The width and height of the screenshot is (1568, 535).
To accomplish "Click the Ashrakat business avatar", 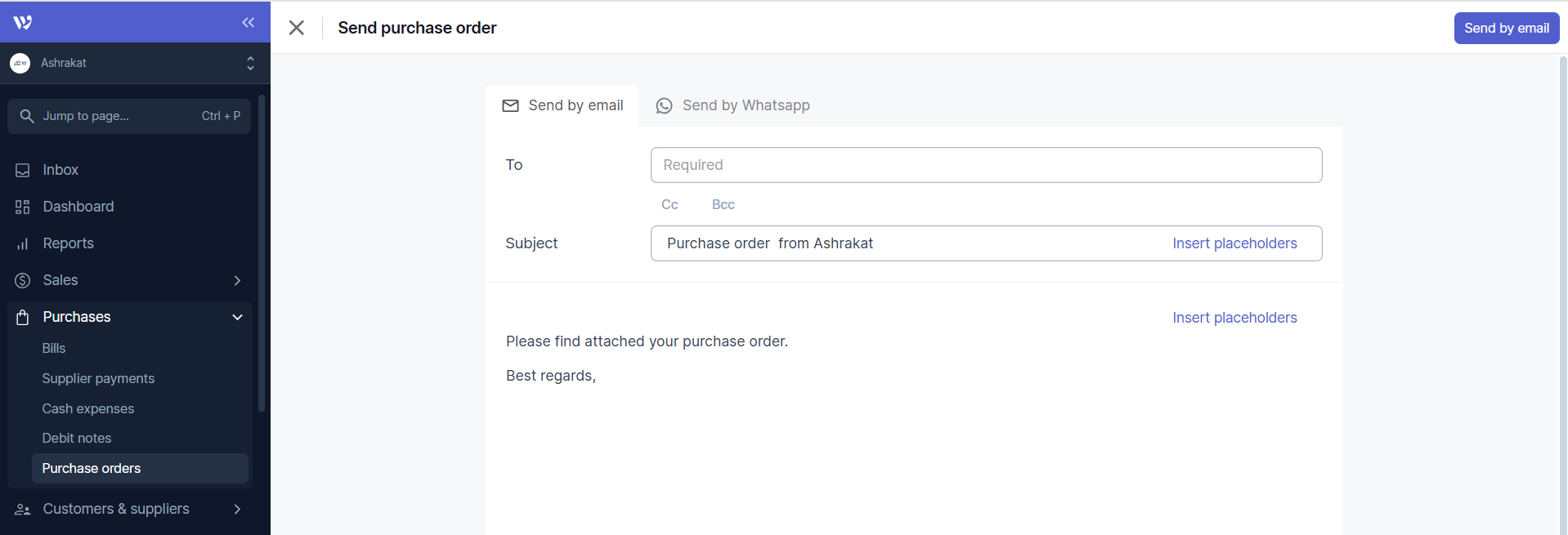I will point(20,63).
